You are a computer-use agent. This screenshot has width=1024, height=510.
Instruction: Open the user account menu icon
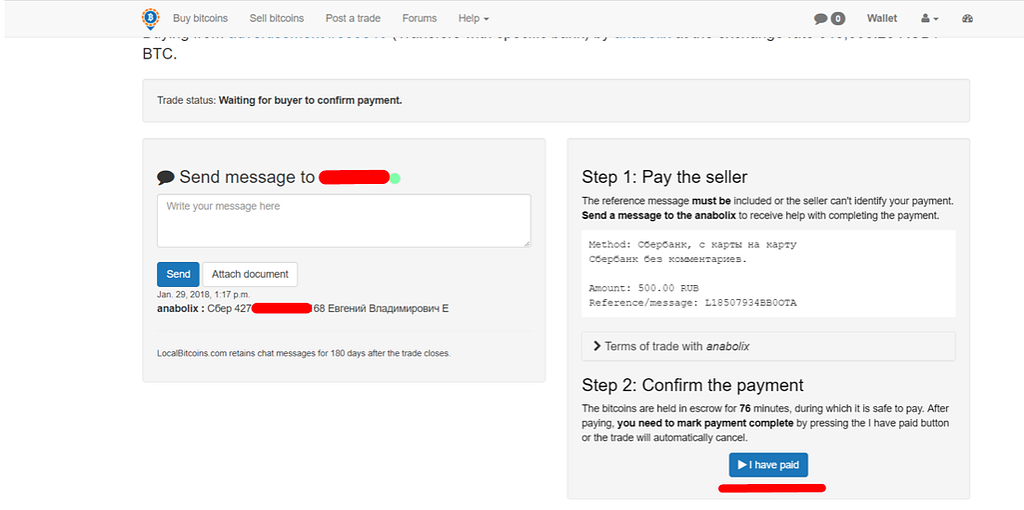tap(930, 18)
